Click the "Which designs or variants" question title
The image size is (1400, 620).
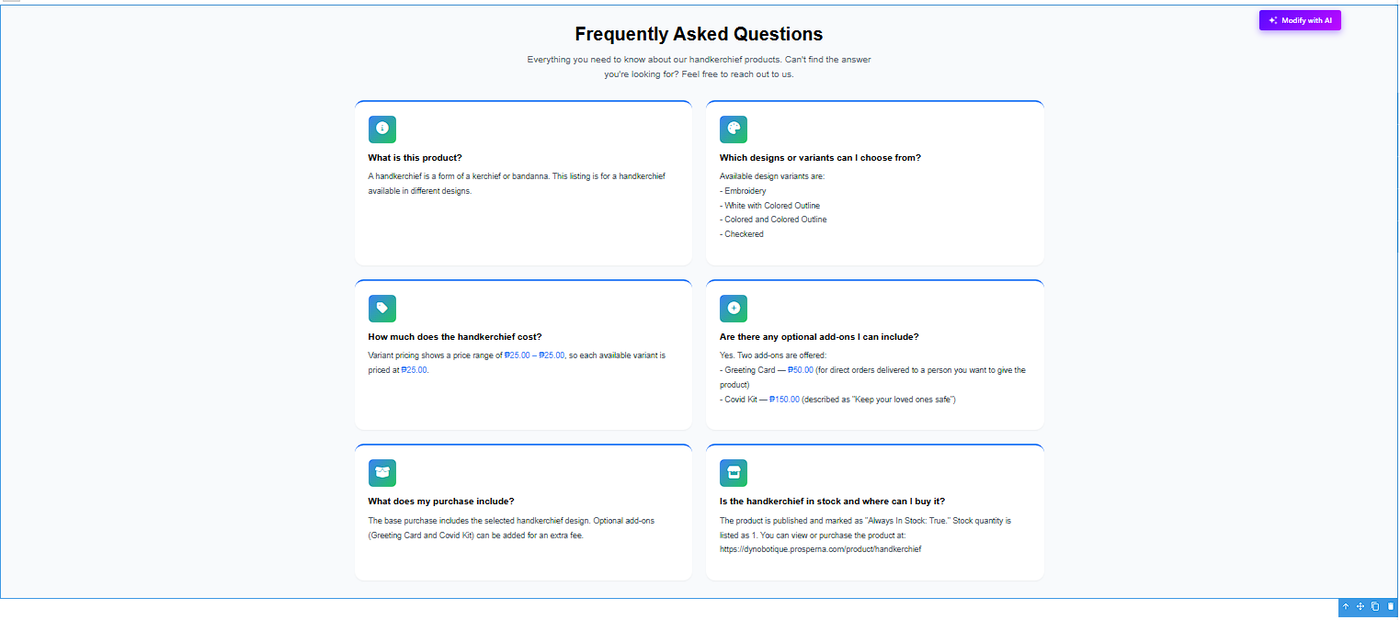pos(820,158)
